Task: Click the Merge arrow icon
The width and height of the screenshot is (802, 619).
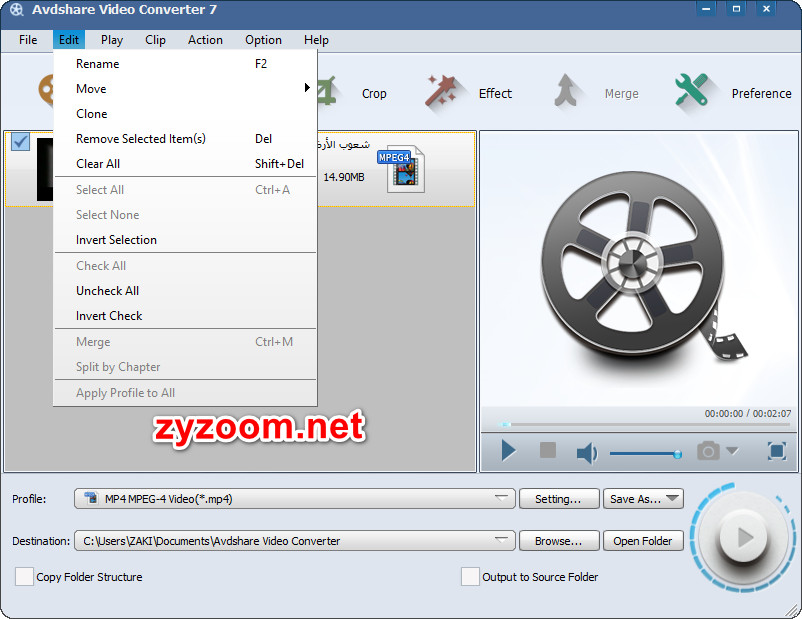Action: 566,91
